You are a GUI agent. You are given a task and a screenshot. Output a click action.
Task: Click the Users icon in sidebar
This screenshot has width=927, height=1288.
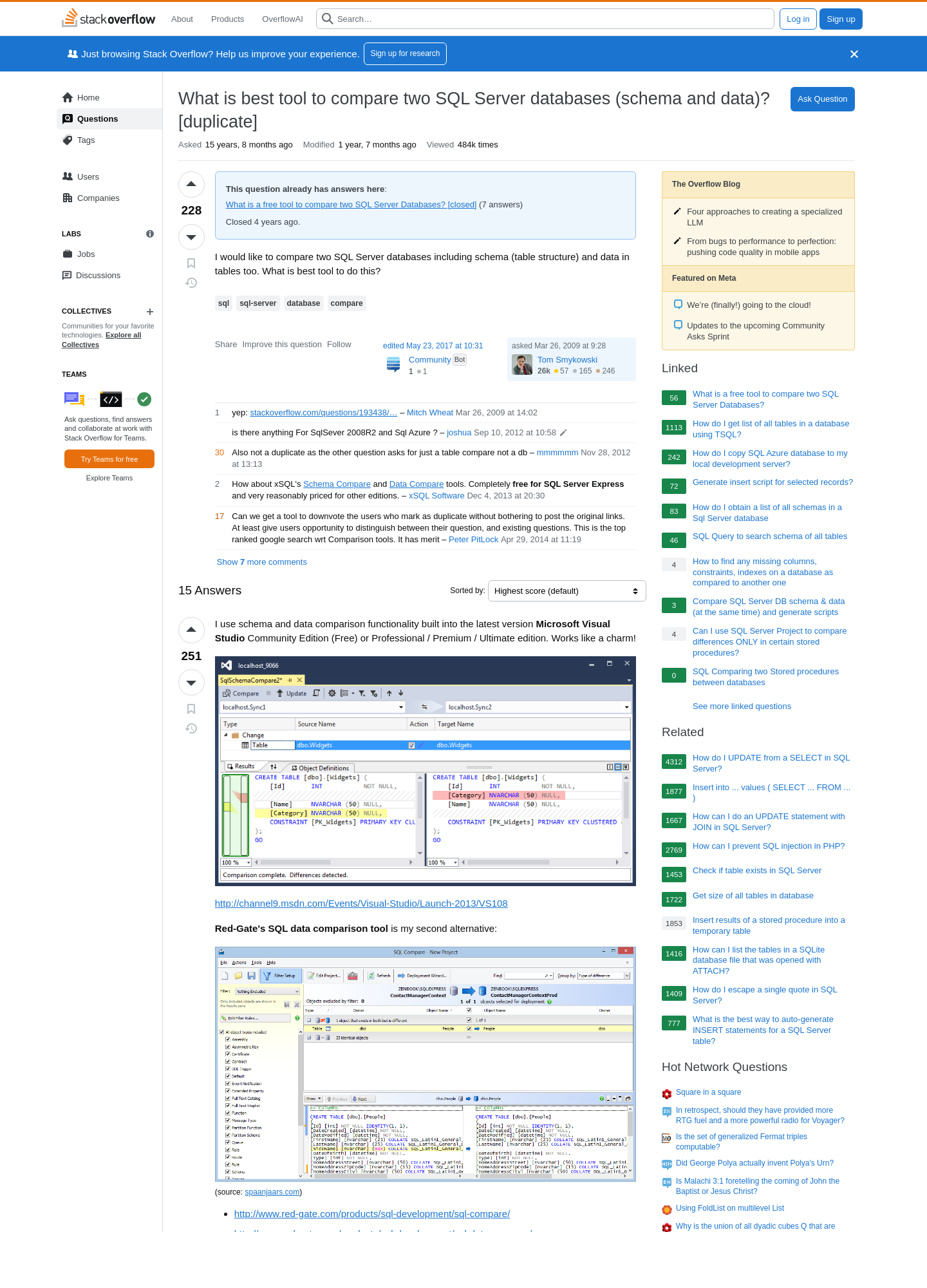(x=68, y=176)
